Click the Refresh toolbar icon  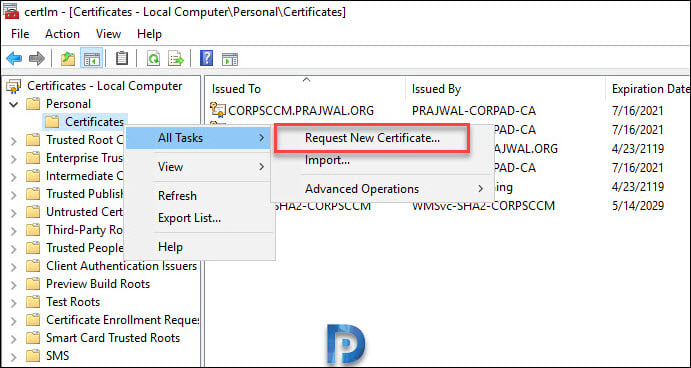153,59
